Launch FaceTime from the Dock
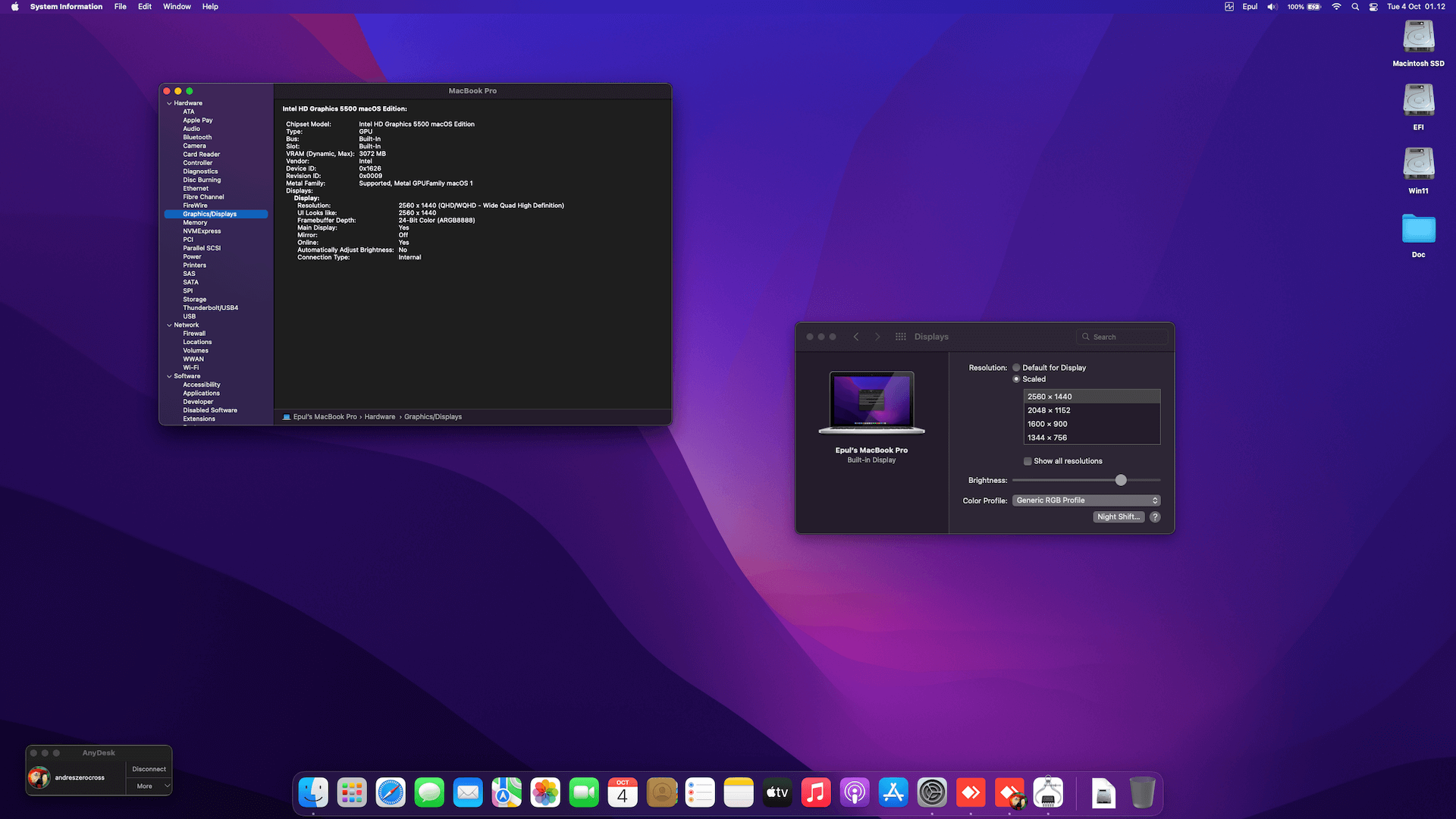The image size is (1456, 819). coord(584,792)
